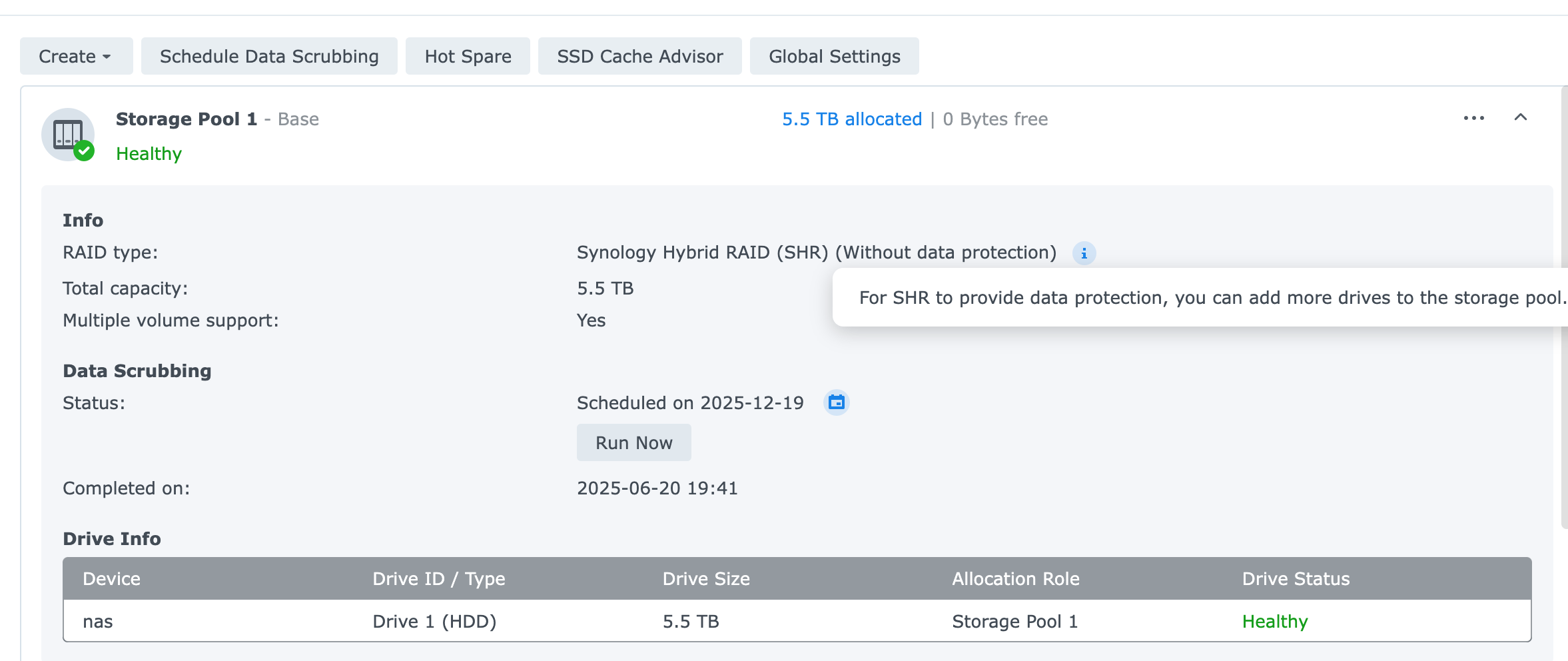Open the Hot Spare manager
The height and width of the screenshot is (661, 1568).
tap(468, 56)
